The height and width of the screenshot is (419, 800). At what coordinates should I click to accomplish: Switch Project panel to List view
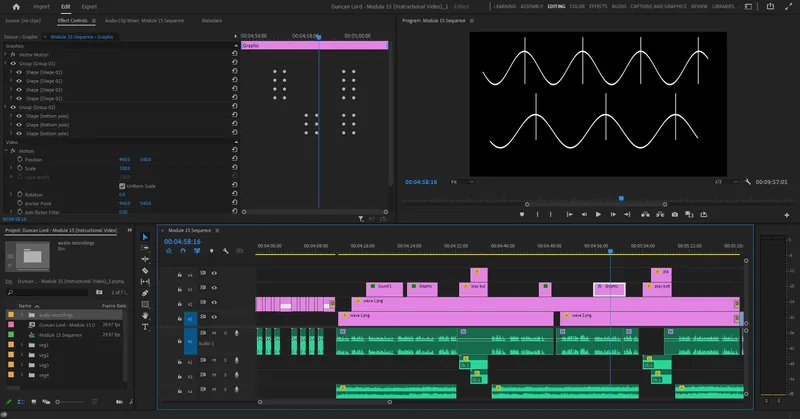click(x=21, y=402)
